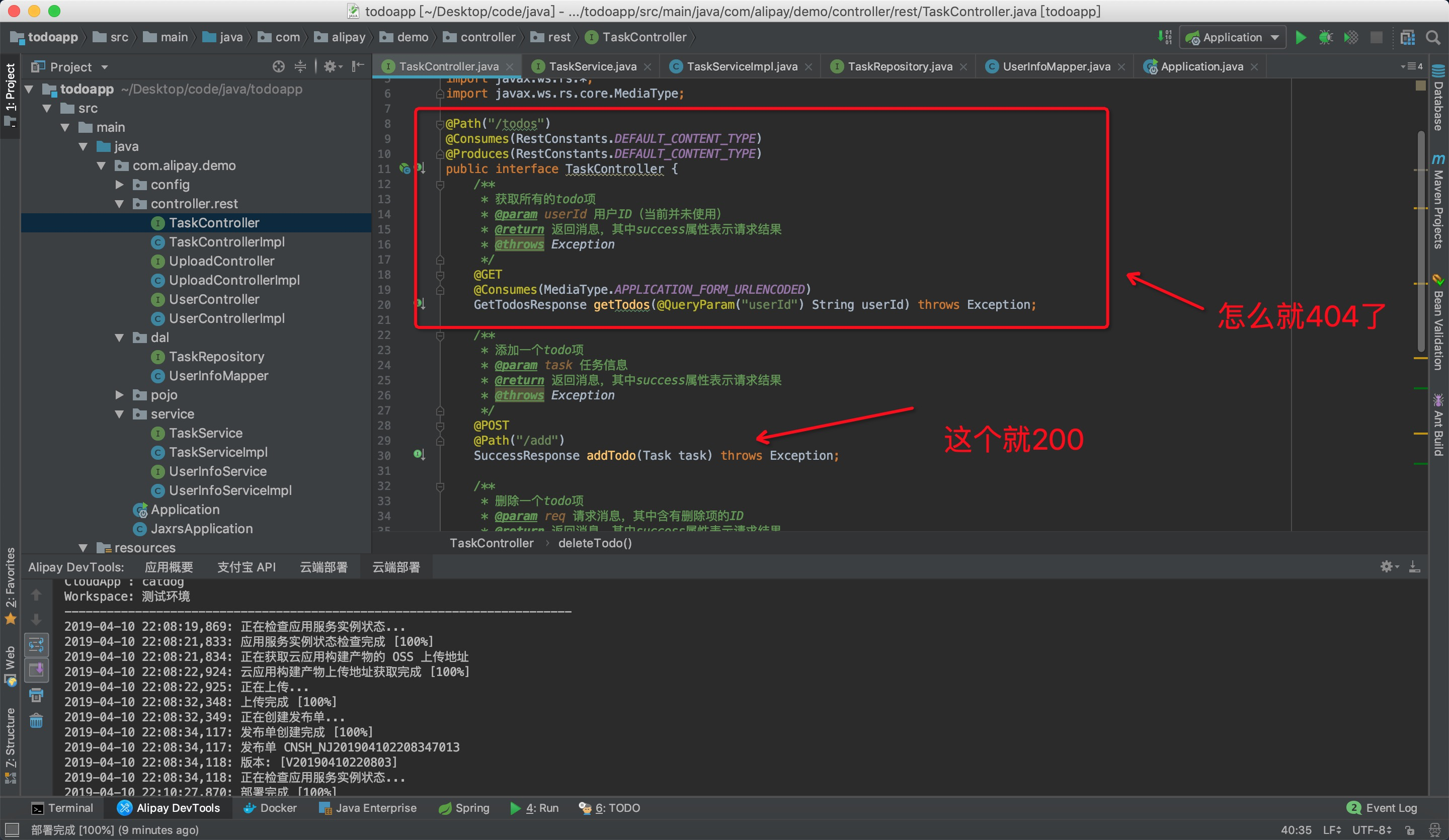This screenshot has width=1449, height=840.
Task: Open Search Everywhere magnifier
Action: click(1433, 38)
